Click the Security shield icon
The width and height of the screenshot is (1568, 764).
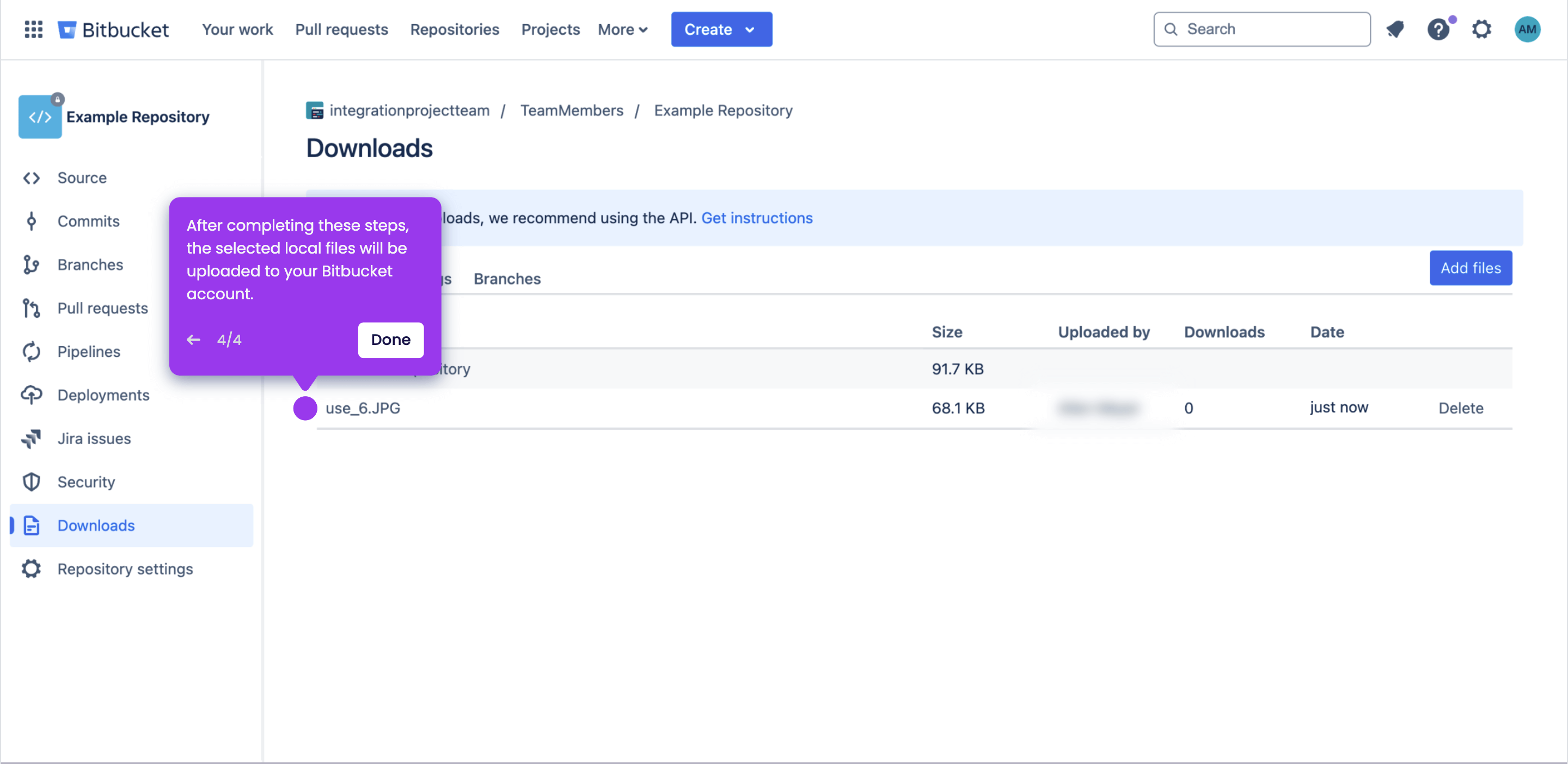pyautogui.click(x=31, y=482)
